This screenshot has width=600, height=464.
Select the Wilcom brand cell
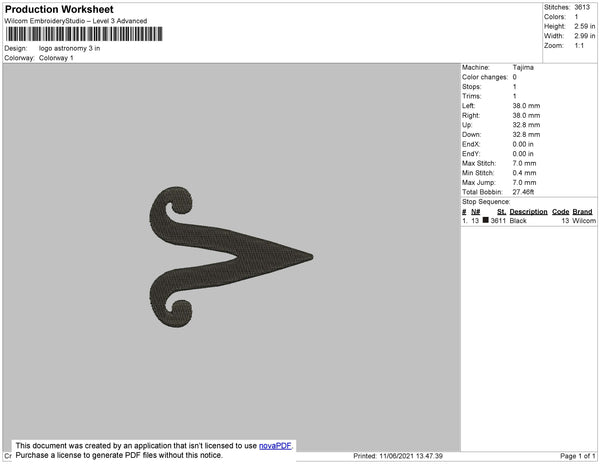click(584, 221)
